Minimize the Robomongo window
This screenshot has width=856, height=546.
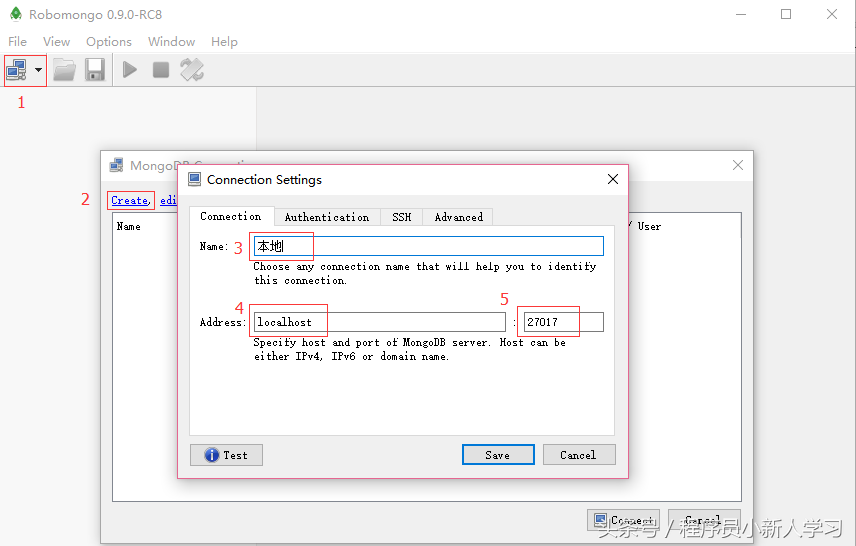(x=741, y=14)
